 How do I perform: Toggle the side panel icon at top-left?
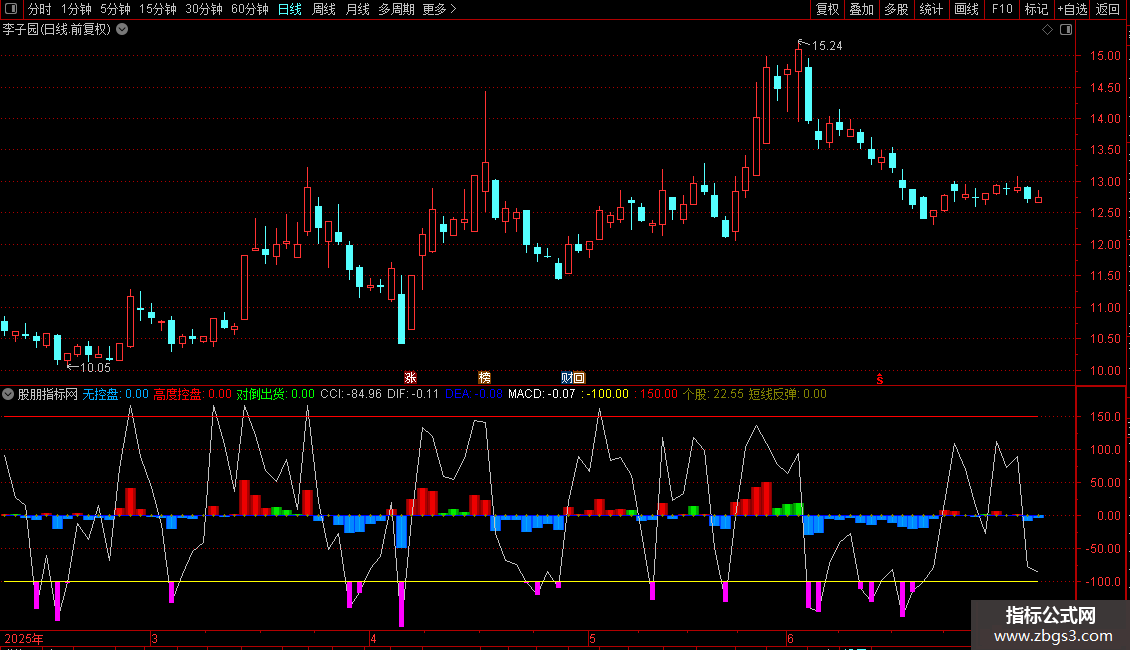tap(11, 9)
